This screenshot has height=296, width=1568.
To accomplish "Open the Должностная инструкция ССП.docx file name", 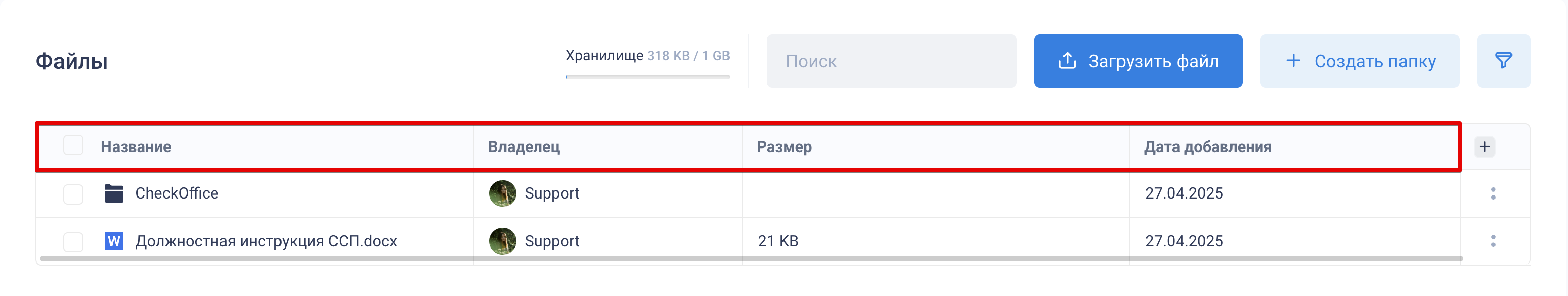I will 266,241.
